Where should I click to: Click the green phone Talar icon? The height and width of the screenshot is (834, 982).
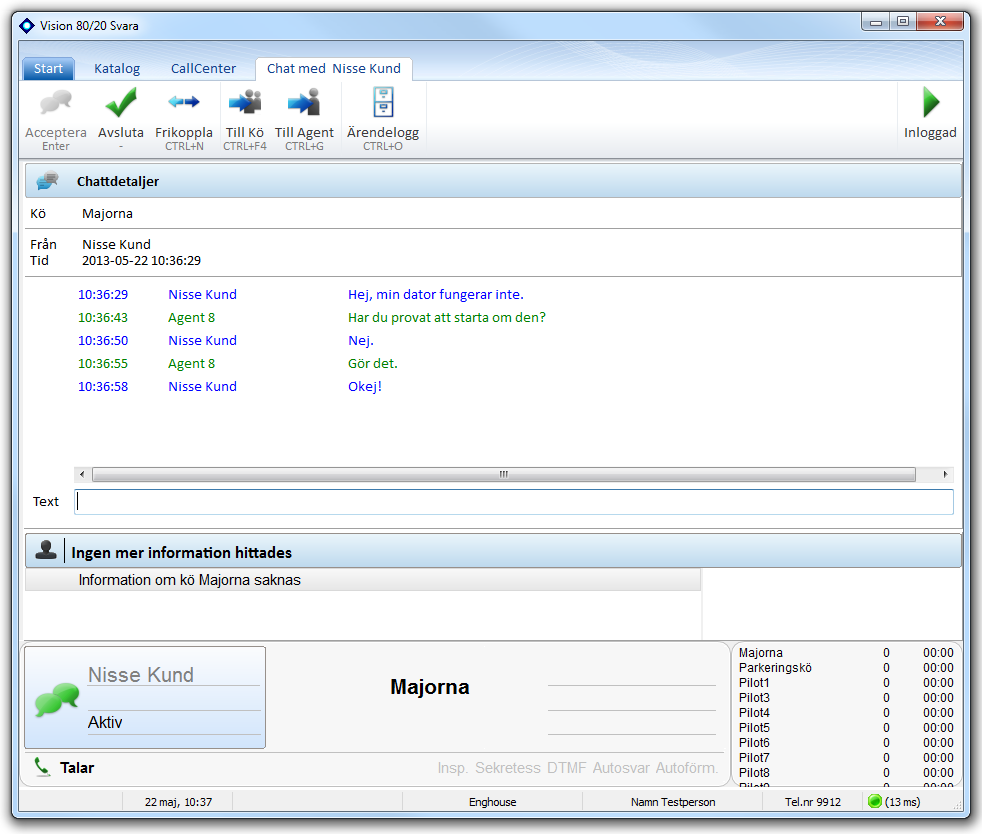(42, 767)
